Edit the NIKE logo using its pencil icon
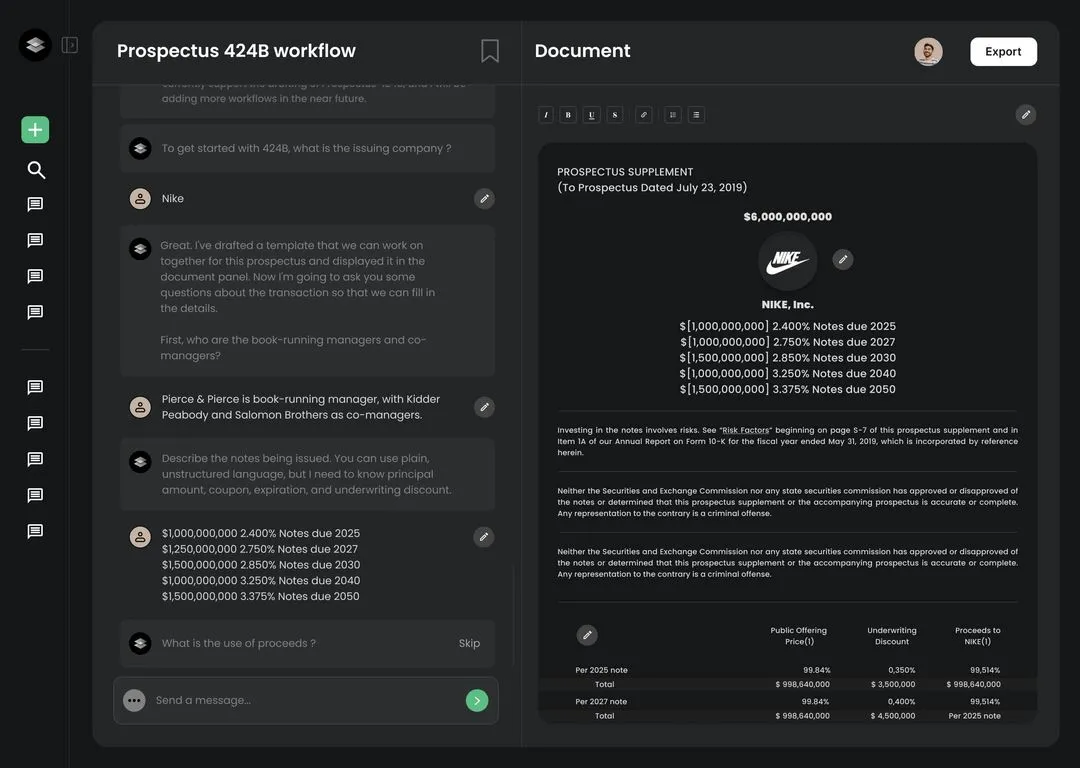 (843, 259)
